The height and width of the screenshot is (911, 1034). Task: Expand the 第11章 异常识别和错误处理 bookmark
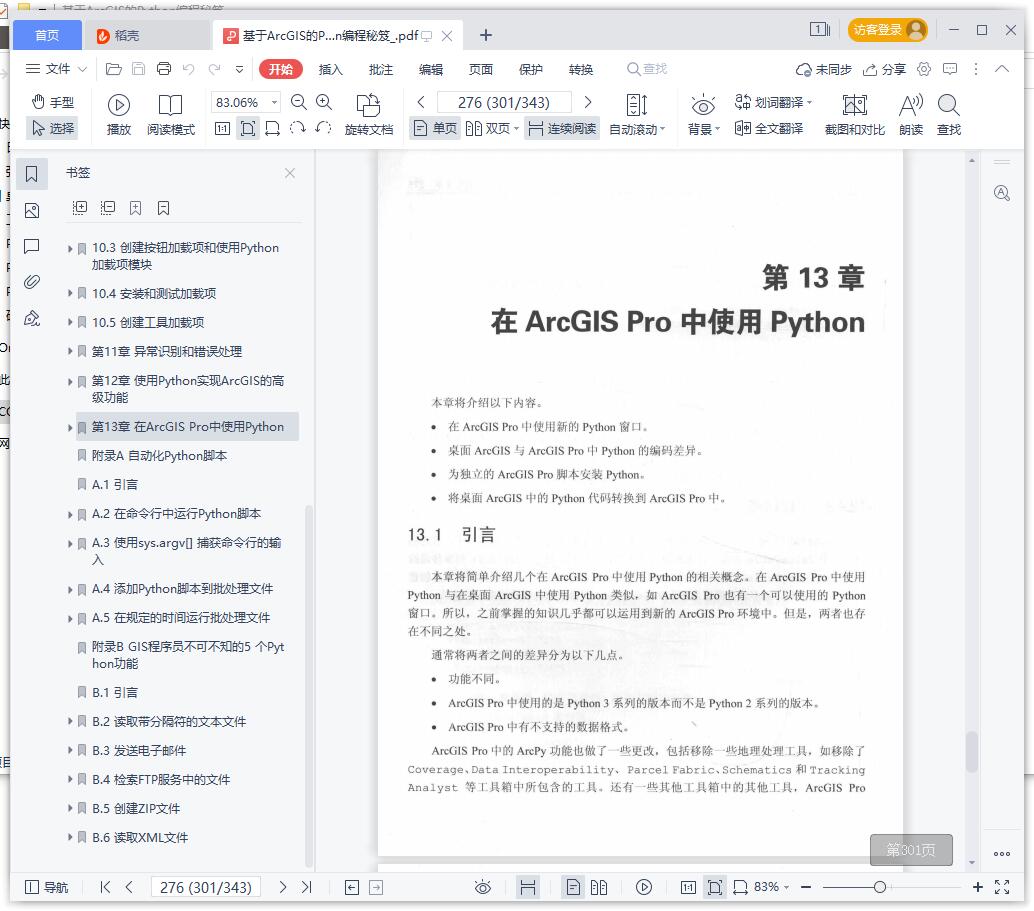tap(70, 351)
